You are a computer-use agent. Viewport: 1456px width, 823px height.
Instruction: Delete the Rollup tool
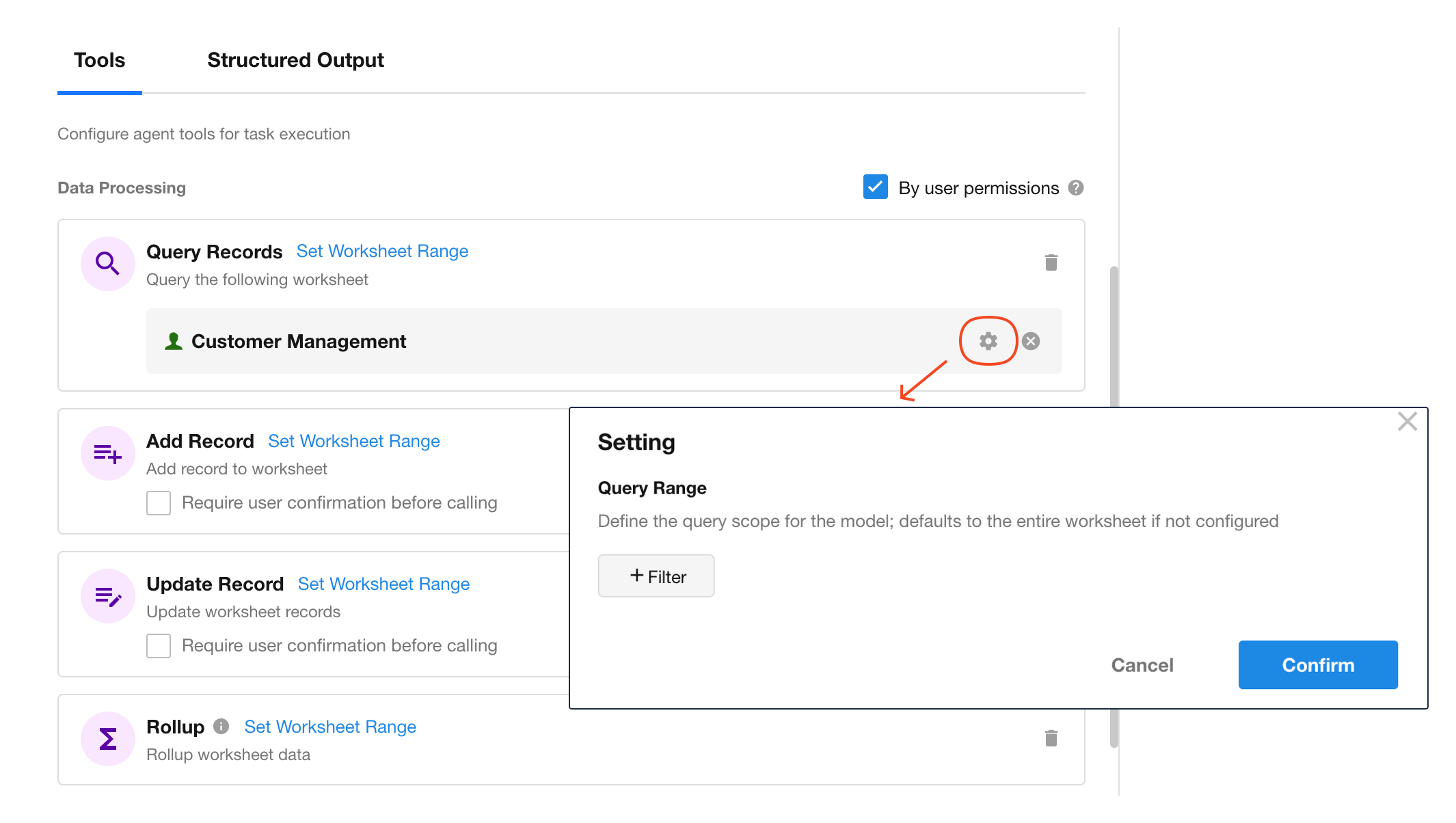coord(1051,738)
